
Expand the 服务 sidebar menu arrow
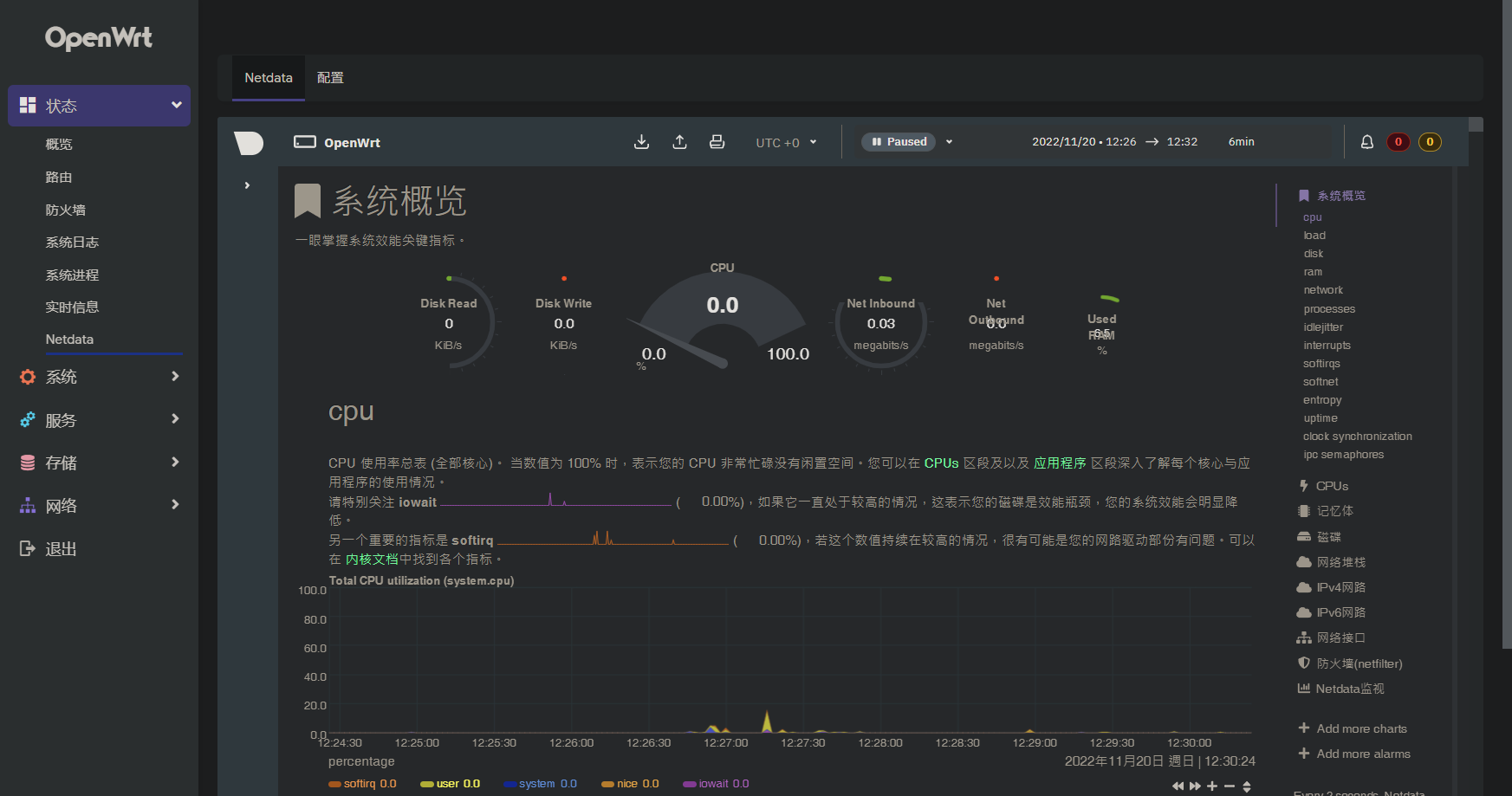[x=175, y=419]
